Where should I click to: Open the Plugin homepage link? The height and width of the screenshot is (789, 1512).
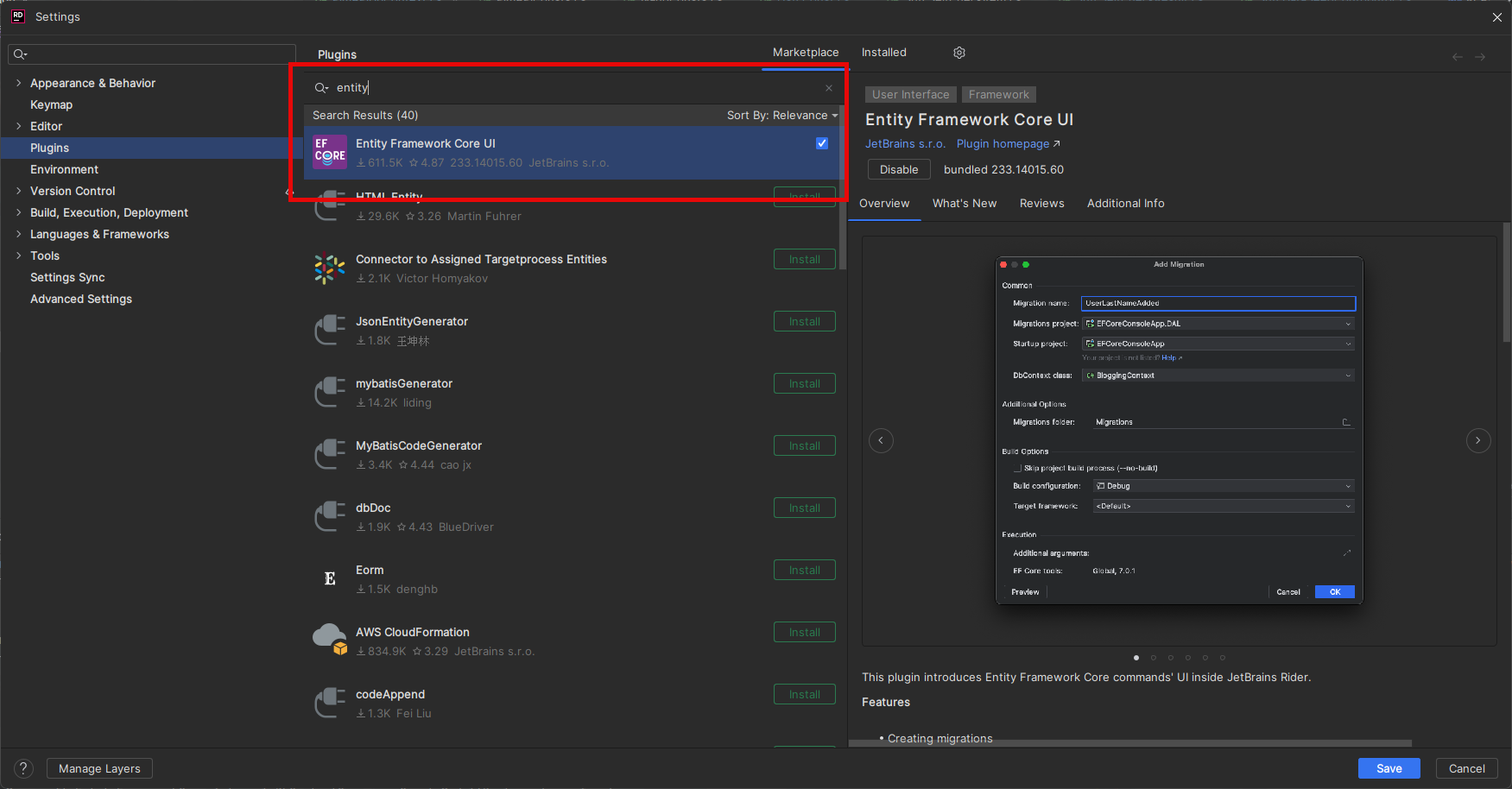click(1008, 144)
